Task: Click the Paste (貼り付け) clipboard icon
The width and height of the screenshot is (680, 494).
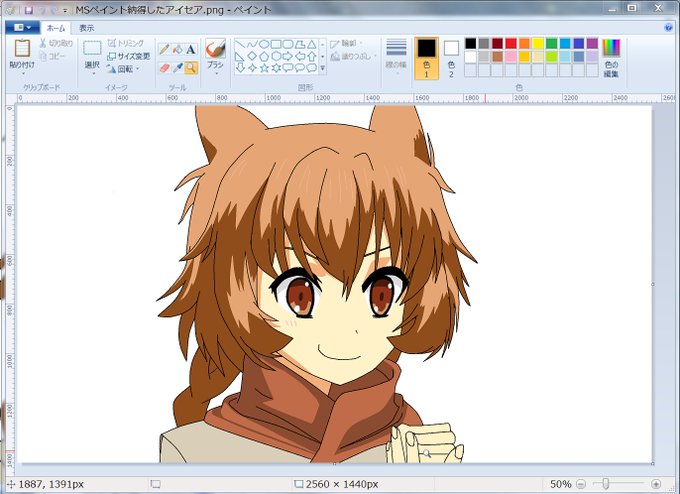Action: coord(22,48)
